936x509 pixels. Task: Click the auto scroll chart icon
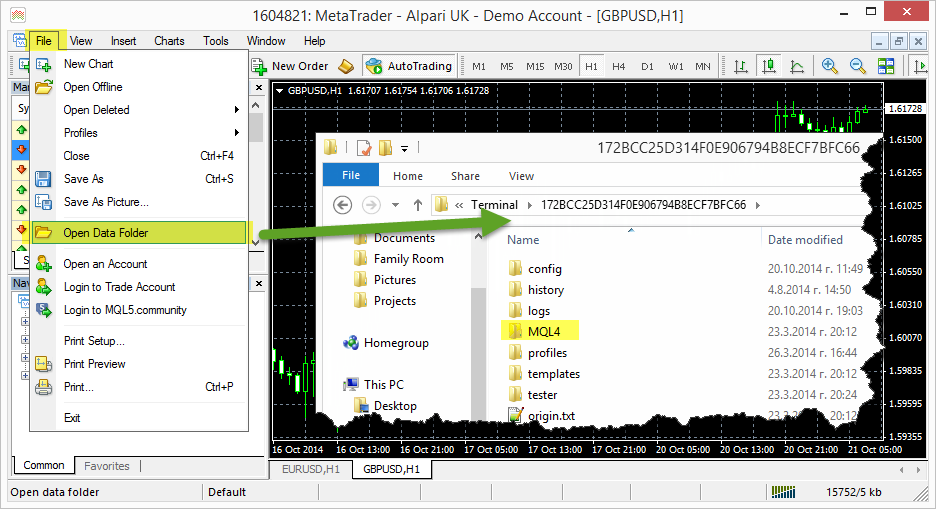click(921, 66)
